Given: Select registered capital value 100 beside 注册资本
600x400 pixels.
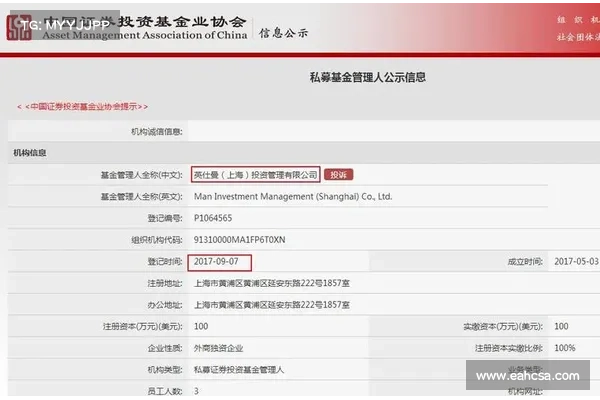Looking at the screenshot, I should click(201, 326).
